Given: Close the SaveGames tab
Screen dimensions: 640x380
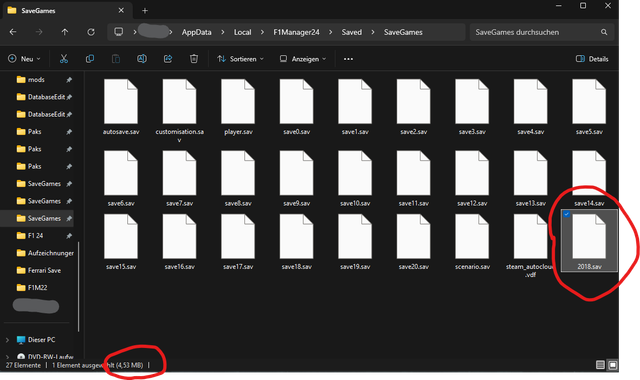Looking at the screenshot, I should [121, 10].
